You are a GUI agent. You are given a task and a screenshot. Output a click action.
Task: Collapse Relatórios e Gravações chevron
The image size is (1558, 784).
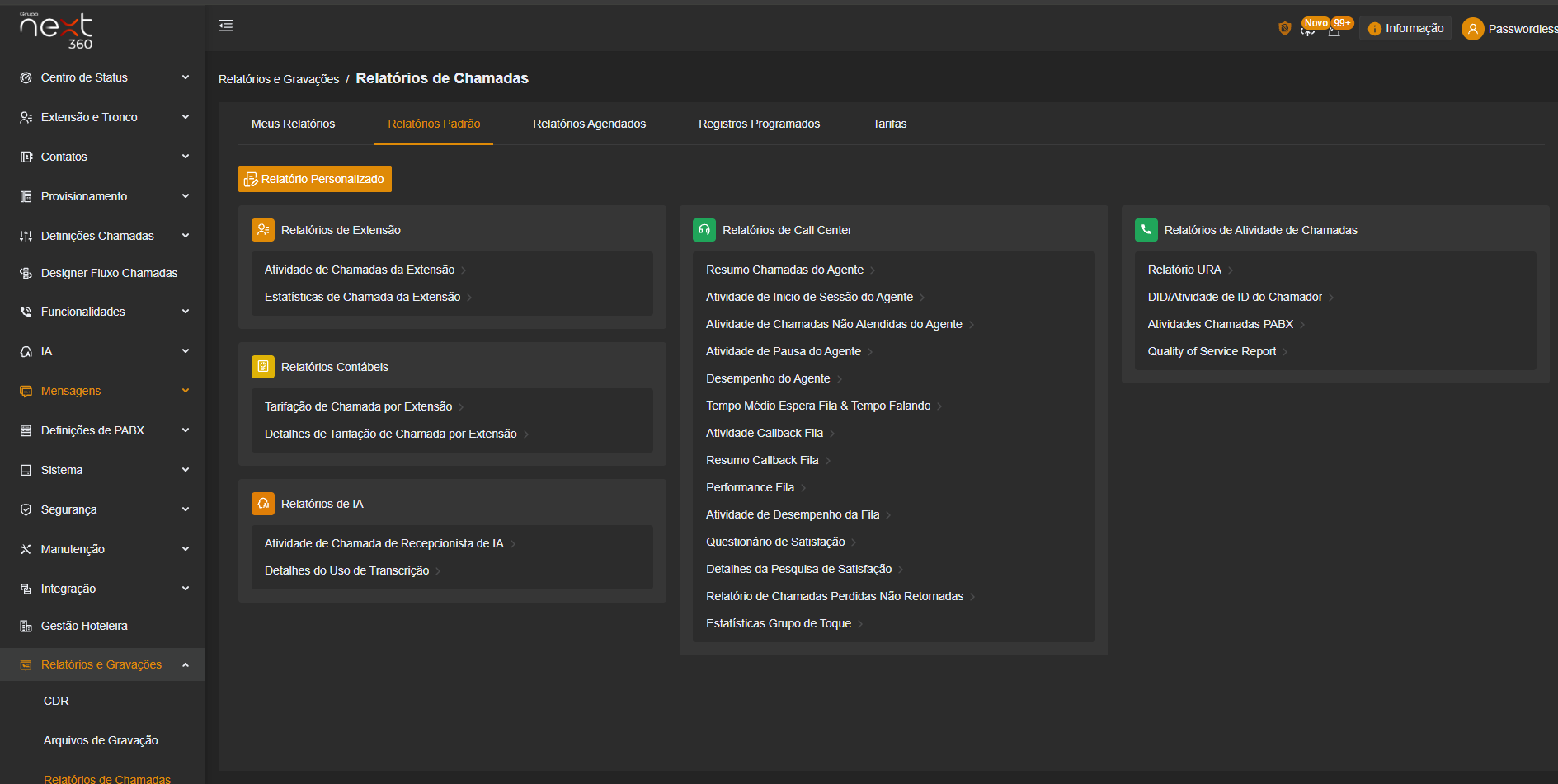click(186, 664)
